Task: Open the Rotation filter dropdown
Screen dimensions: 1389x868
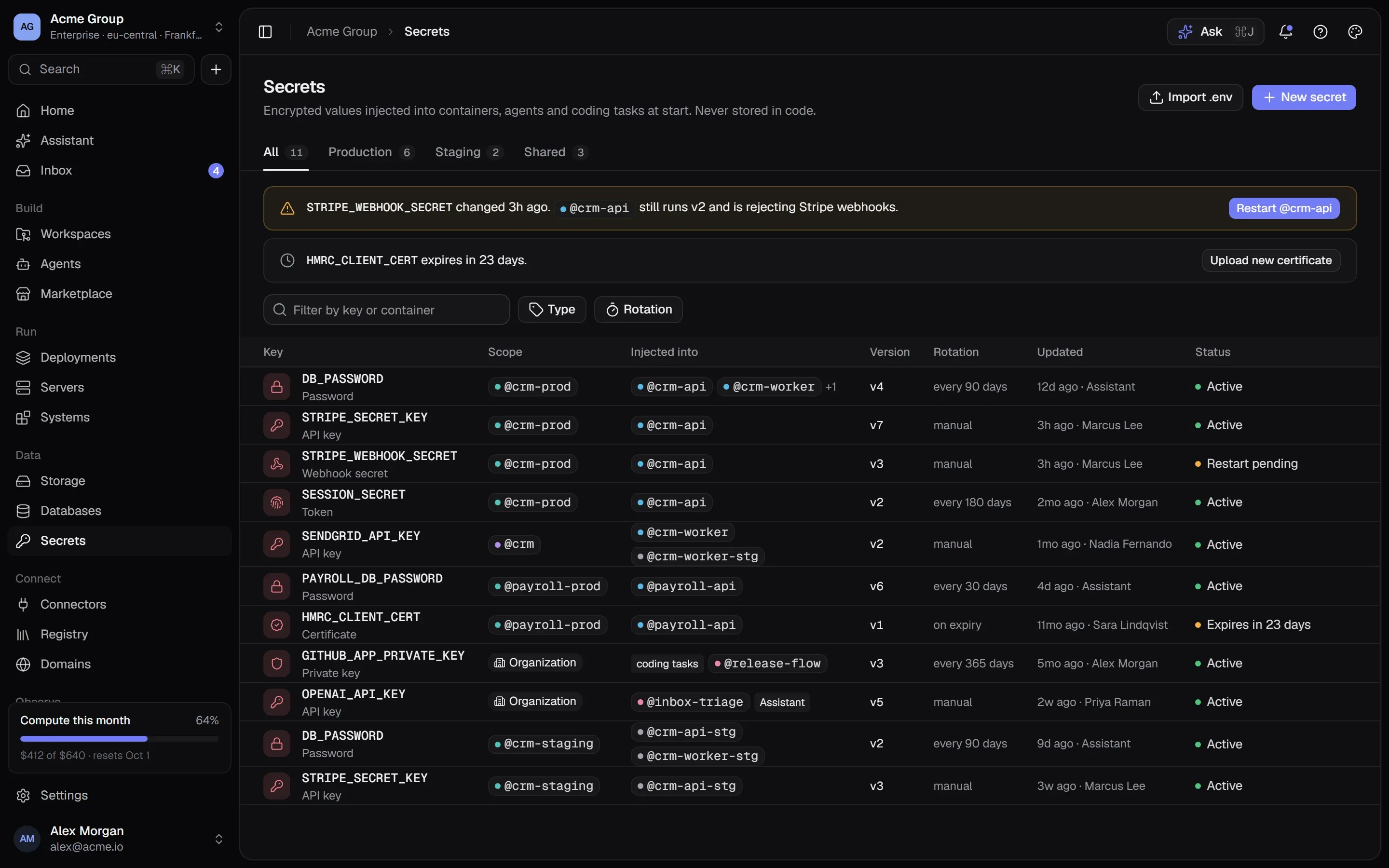Action: tap(638, 310)
